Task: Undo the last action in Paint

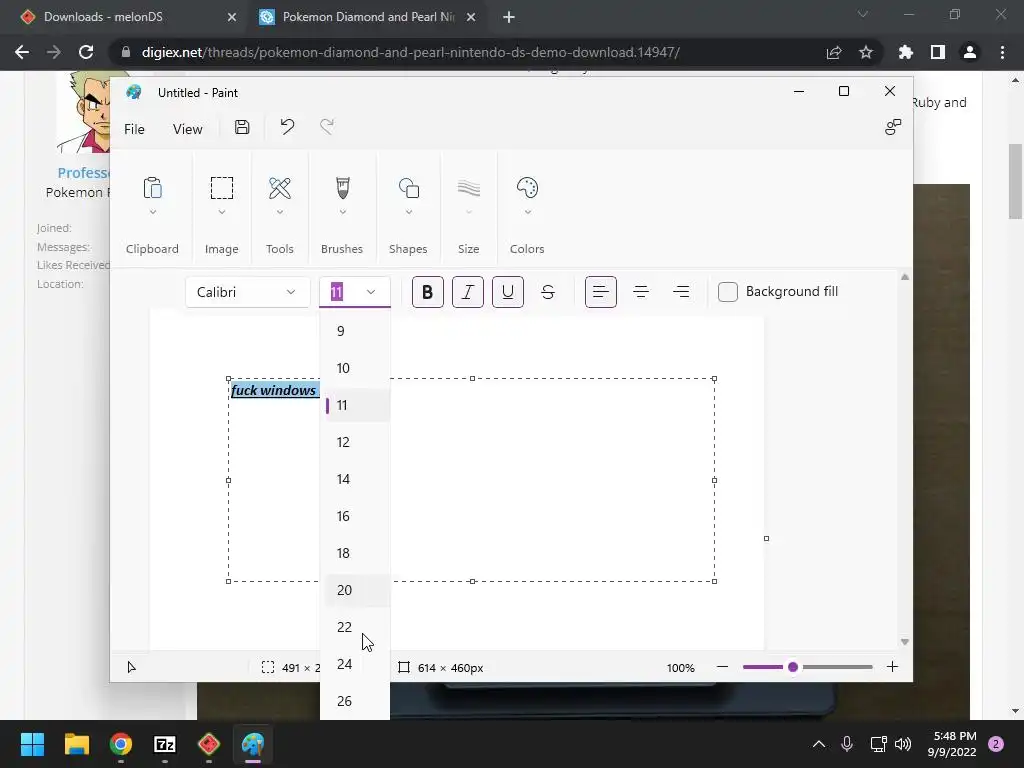Action: 287,127
